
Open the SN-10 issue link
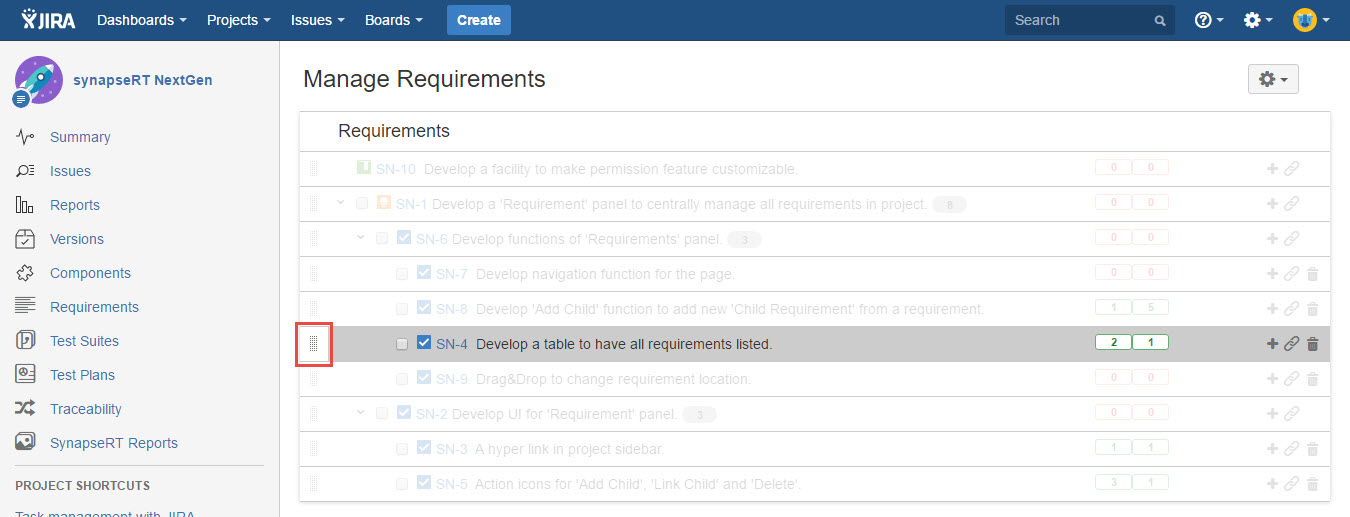pos(396,169)
